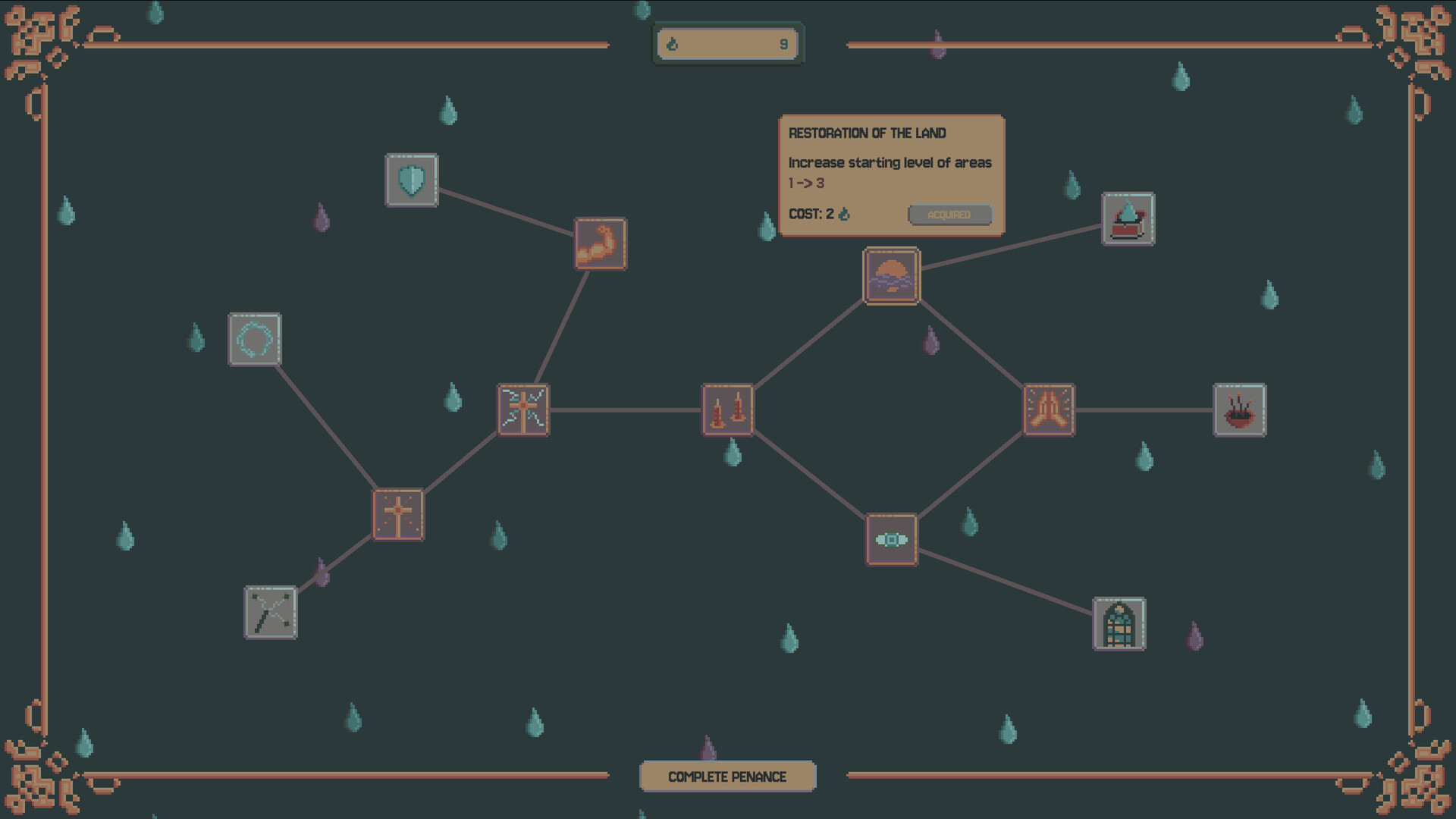Screen dimensions: 1456x819
Task: Click the flame icon beside COST: 2
Action: (844, 214)
